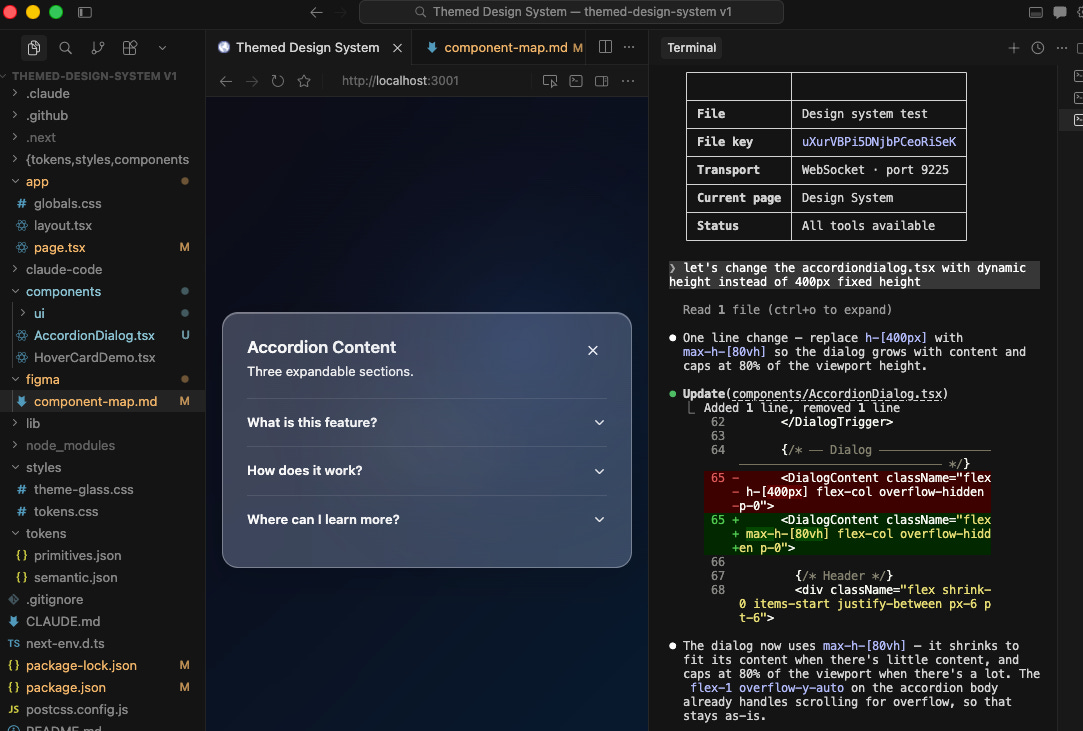Expand "Where can I learn more?" section
1083x731 pixels.
tap(426, 519)
